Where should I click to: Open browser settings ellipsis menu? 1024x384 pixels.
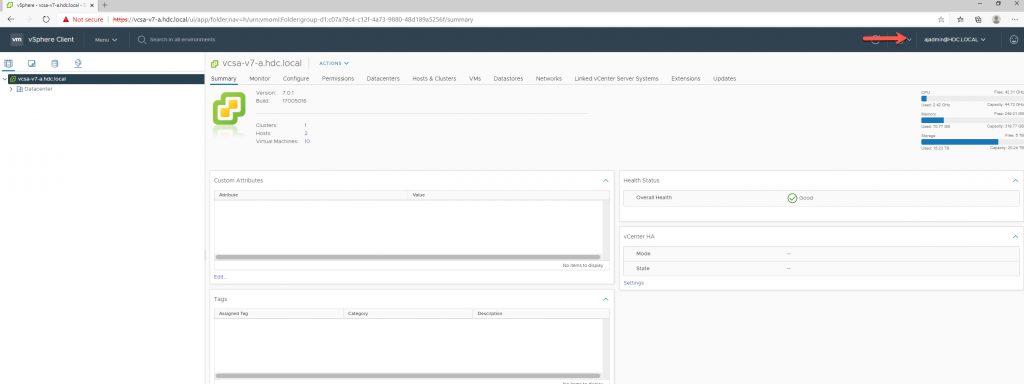pyautogui.click(x=1014, y=20)
